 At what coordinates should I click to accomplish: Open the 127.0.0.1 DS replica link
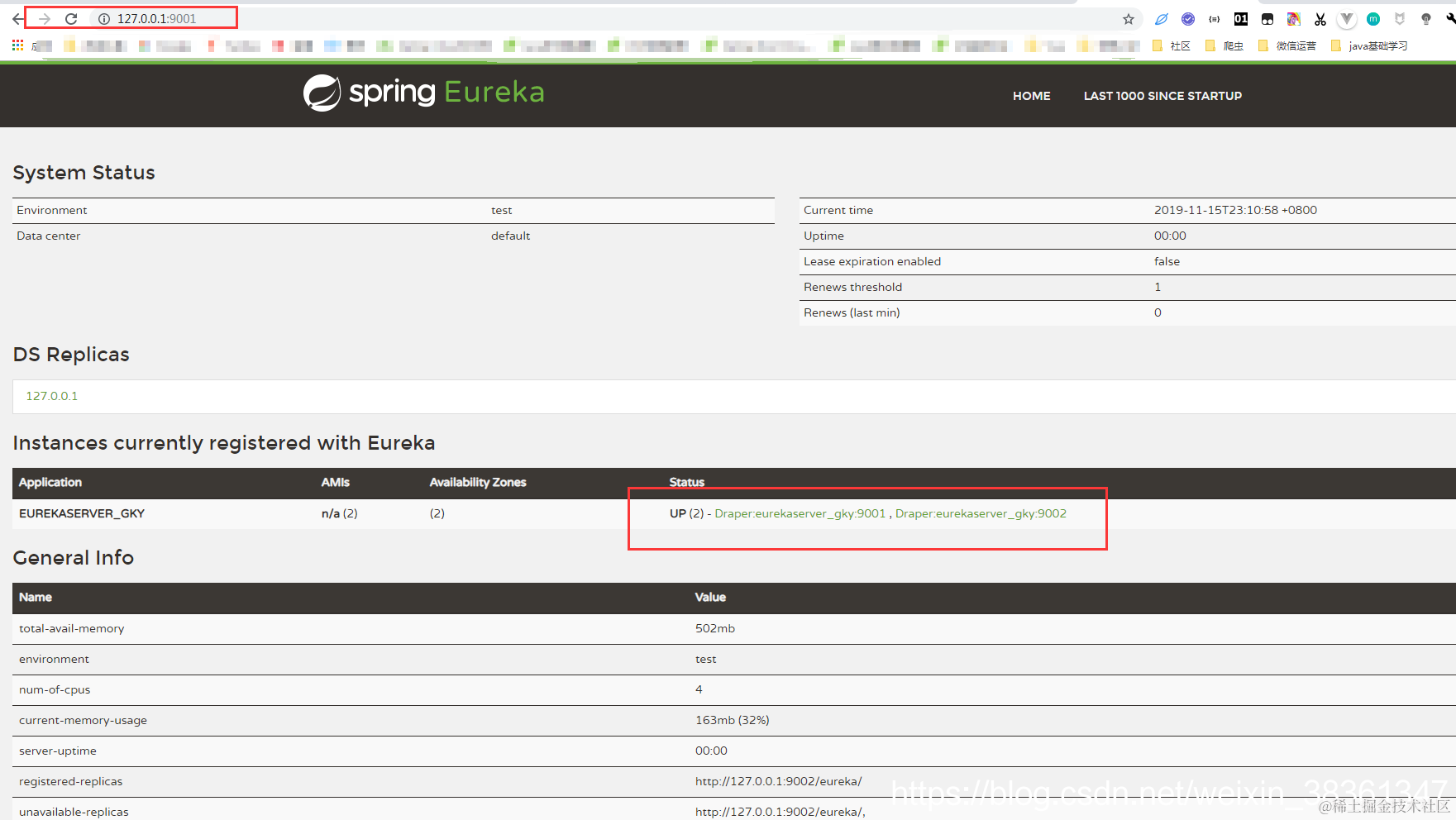[52, 396]
